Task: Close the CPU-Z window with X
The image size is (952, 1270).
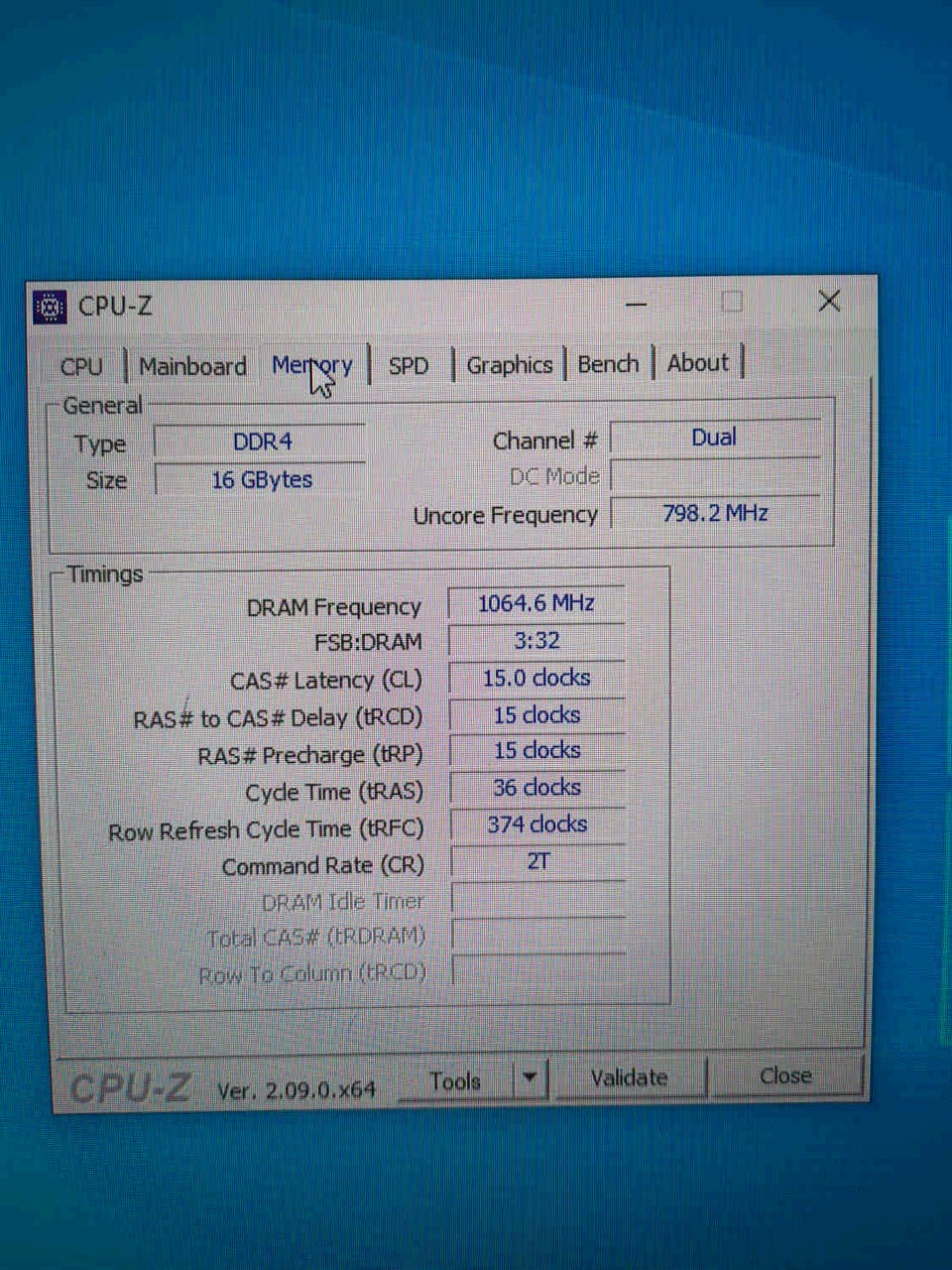Action: click(x=829, y=301)
